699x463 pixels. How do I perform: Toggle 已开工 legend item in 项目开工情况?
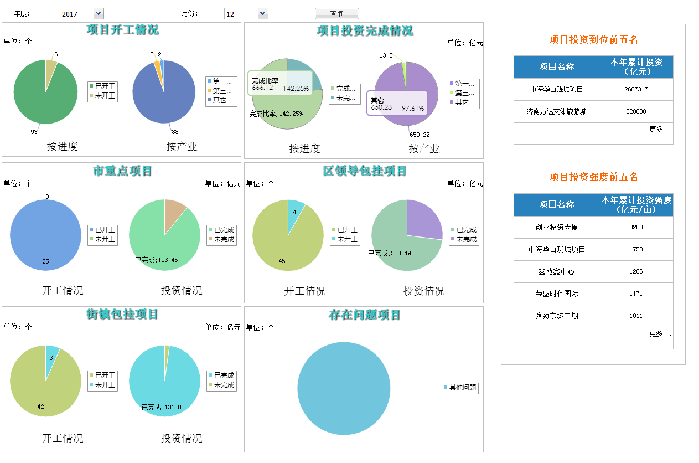pos(104,85)
